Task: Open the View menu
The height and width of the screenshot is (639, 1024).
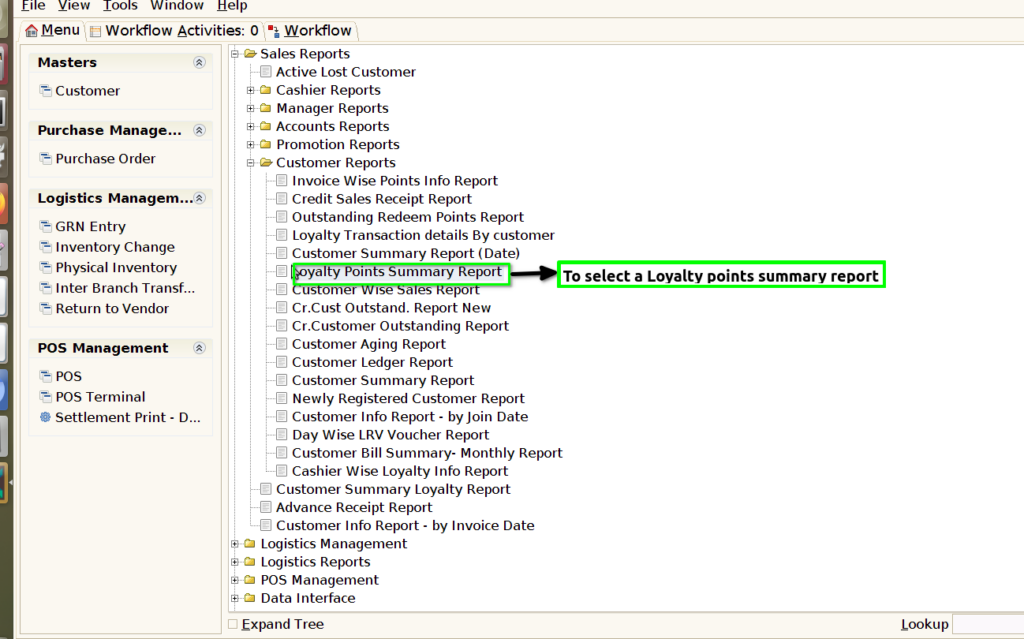Action: point(74,6)
